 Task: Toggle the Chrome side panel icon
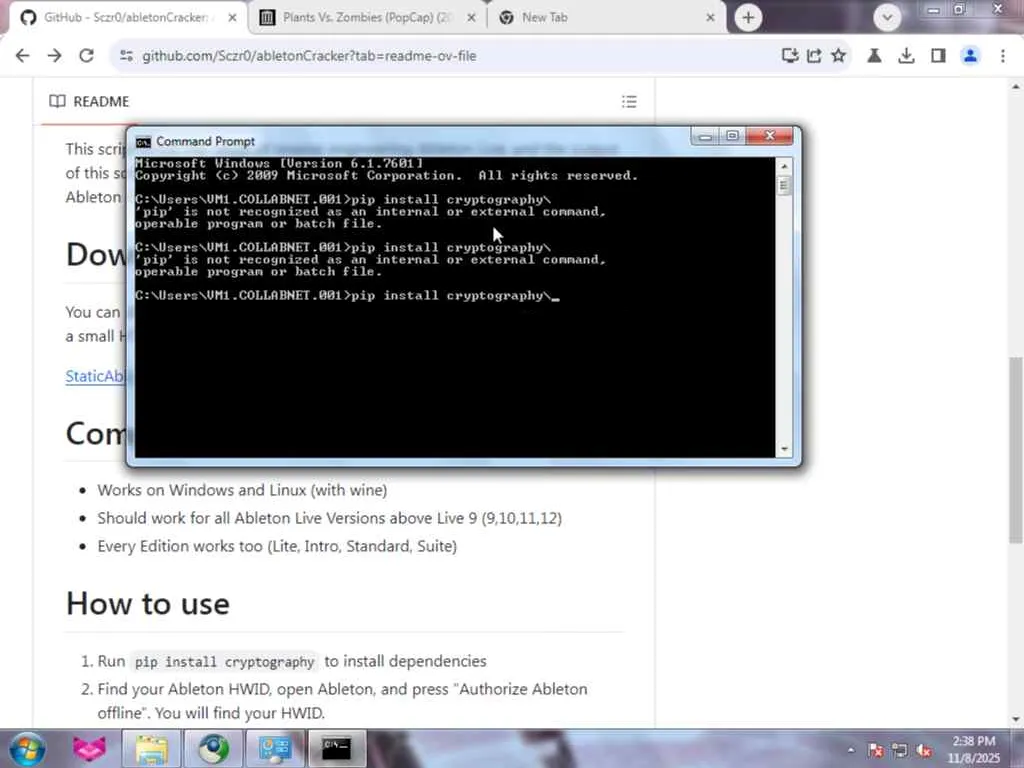click(938, 56)
